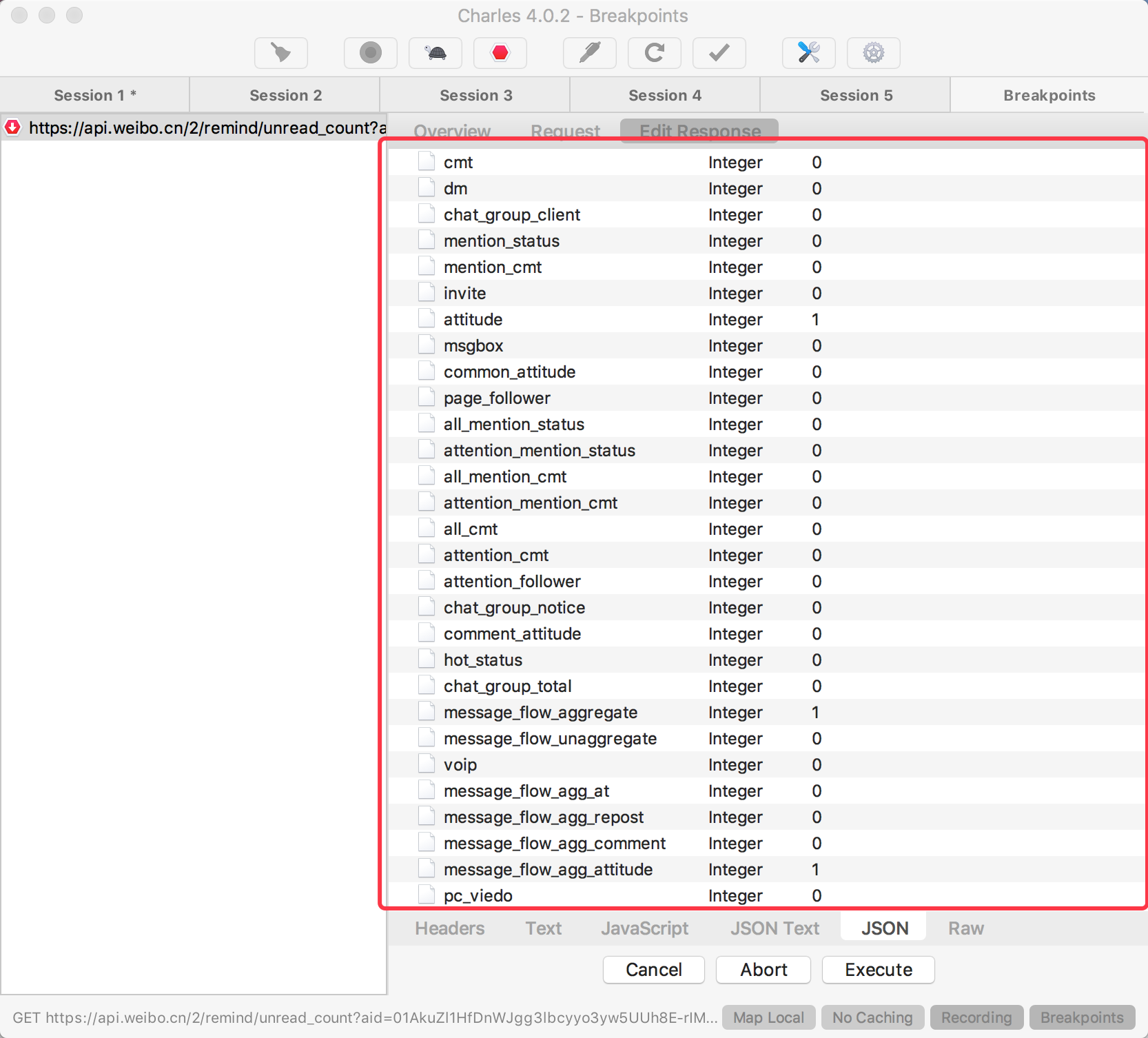Toggle the Recording status button
Image resolution: width=1148 pixels, height=1038 pixels.
976,1017
